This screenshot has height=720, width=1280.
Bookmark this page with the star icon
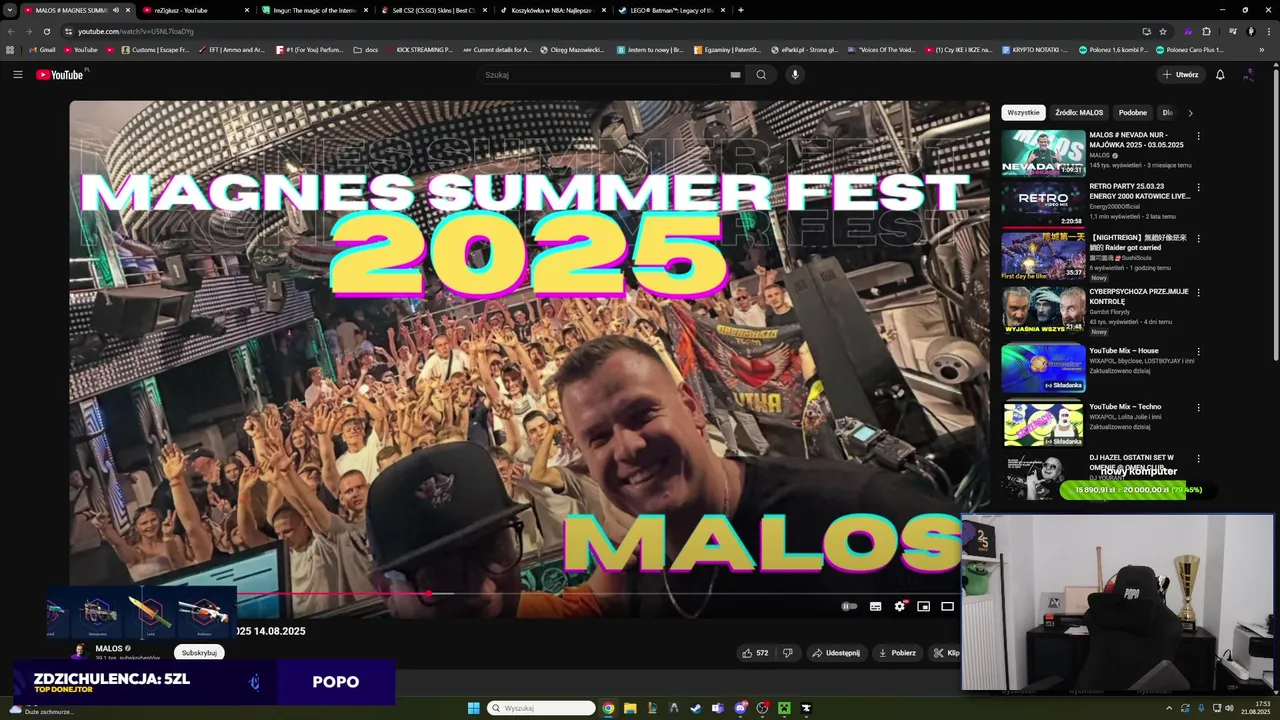tap(1163, 31)
